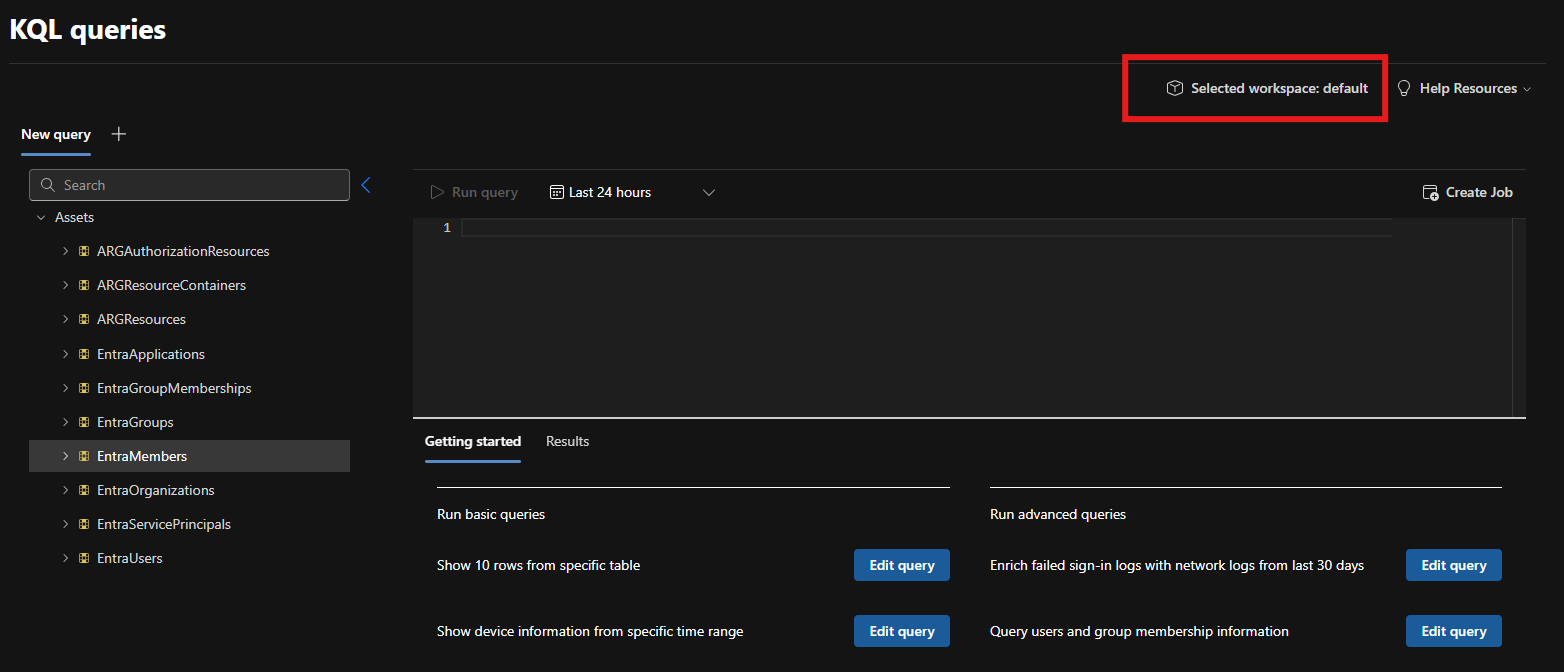Click the table icon of EntraUsers
Viewport: 1564px width, 672px height.
tap(85, 558)
